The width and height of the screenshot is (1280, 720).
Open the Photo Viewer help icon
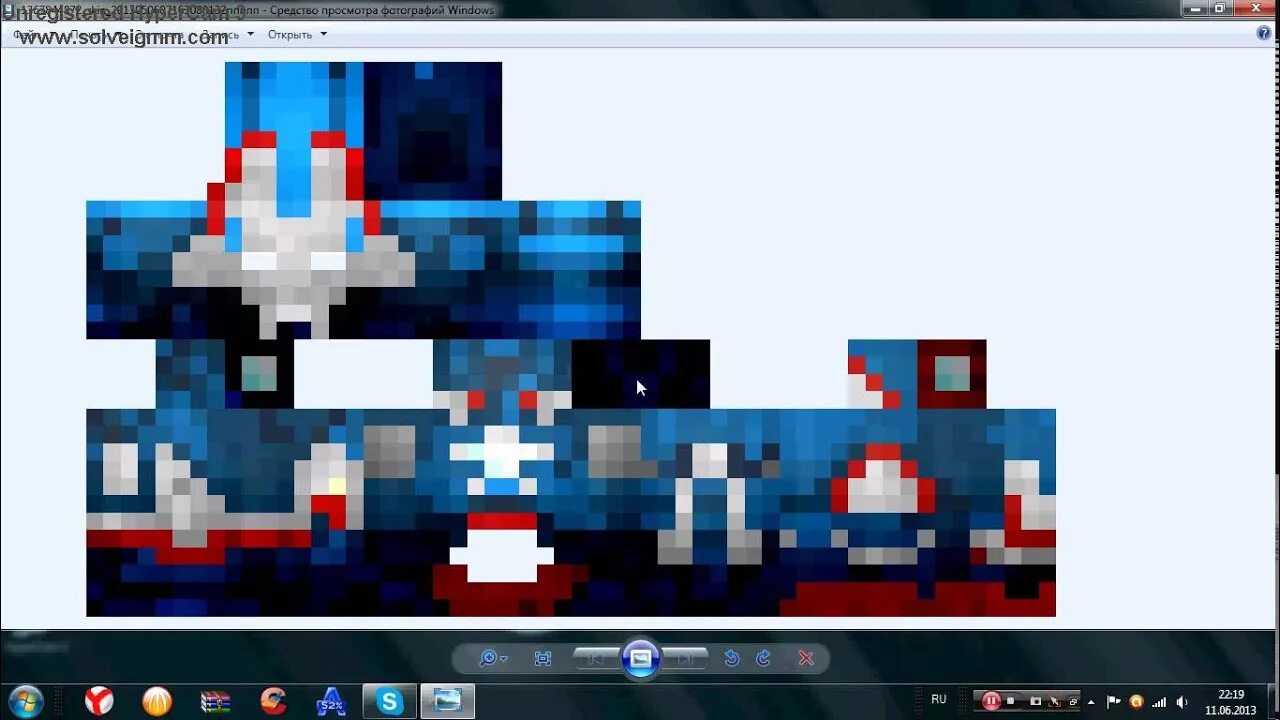(1263, 33)
